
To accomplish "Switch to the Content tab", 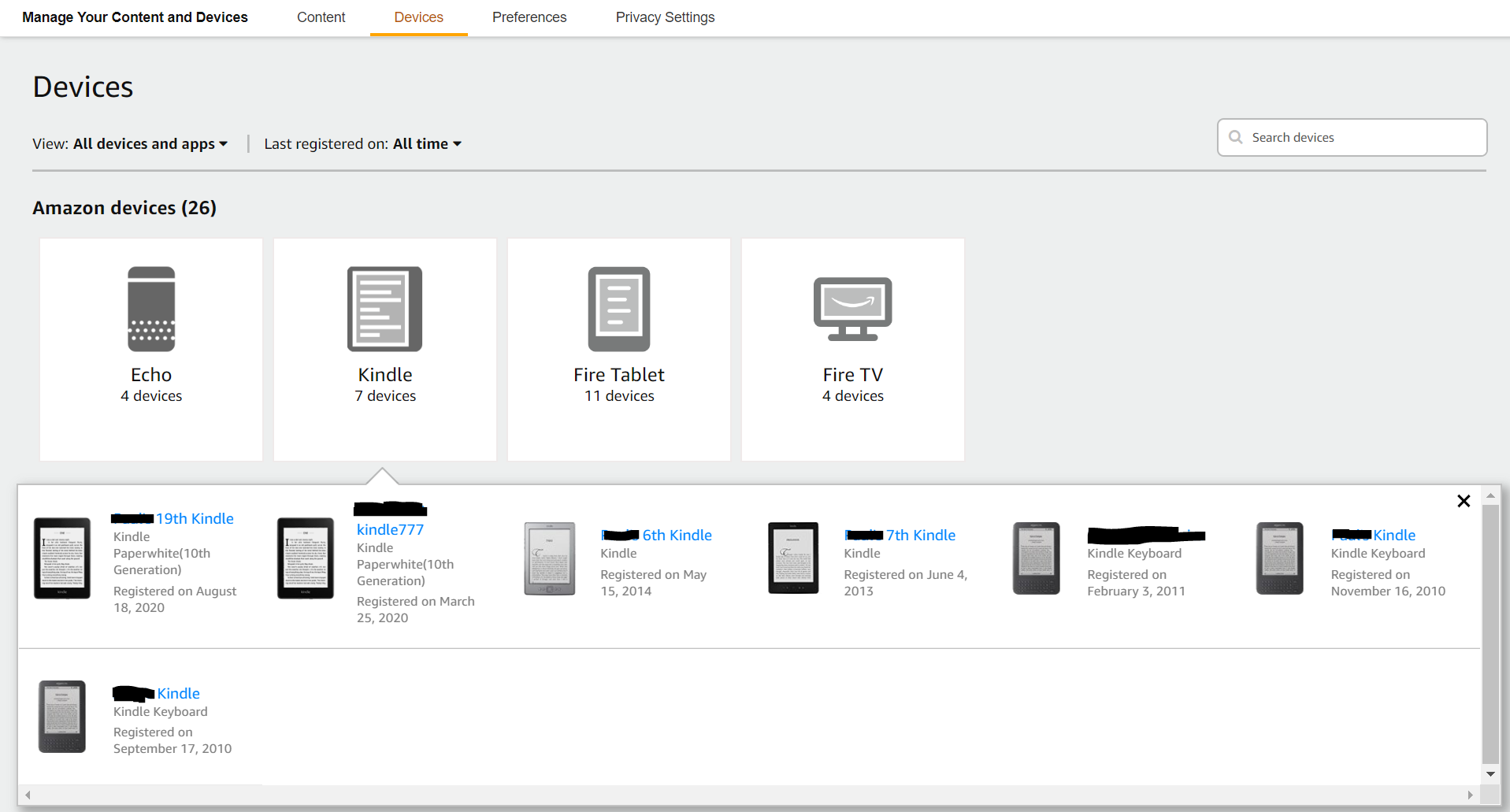I will coord(321,17).
